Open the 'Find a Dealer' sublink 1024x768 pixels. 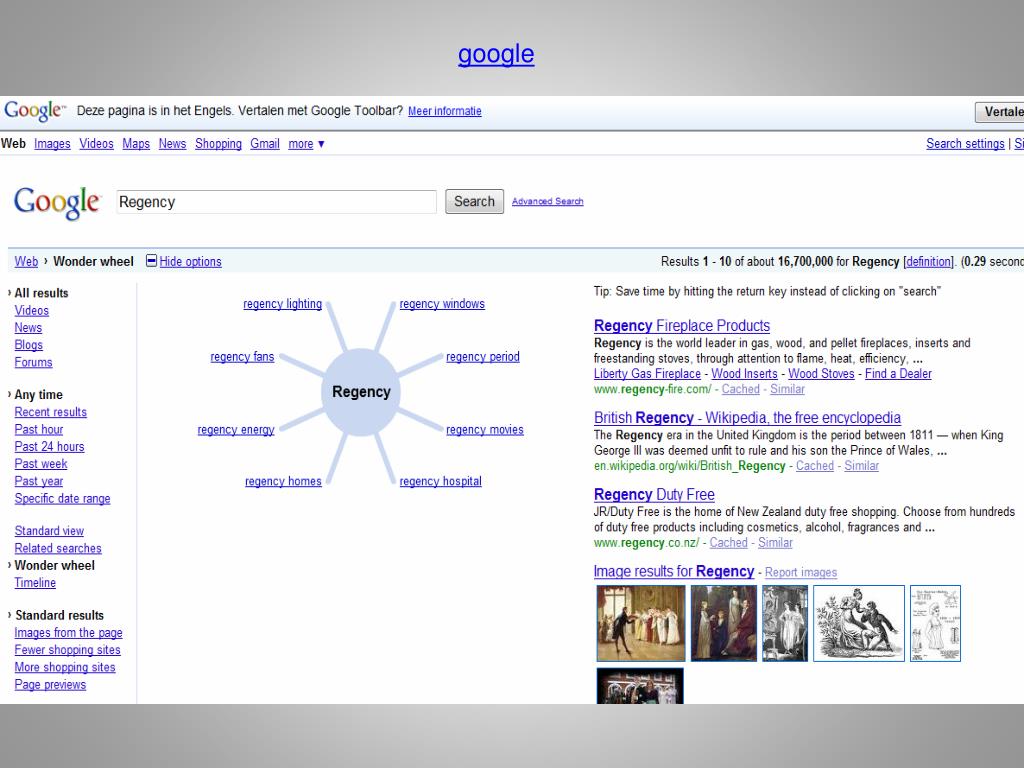[x=898, y=374]
